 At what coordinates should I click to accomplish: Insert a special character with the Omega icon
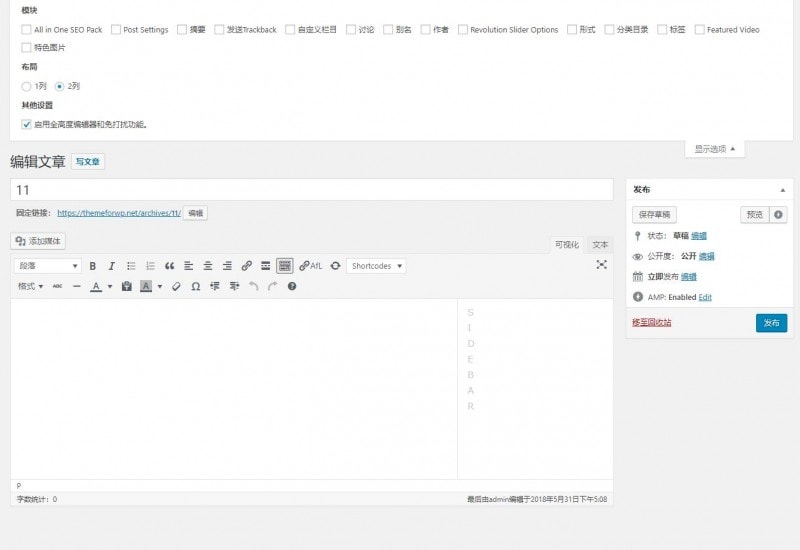coord(195,286)
